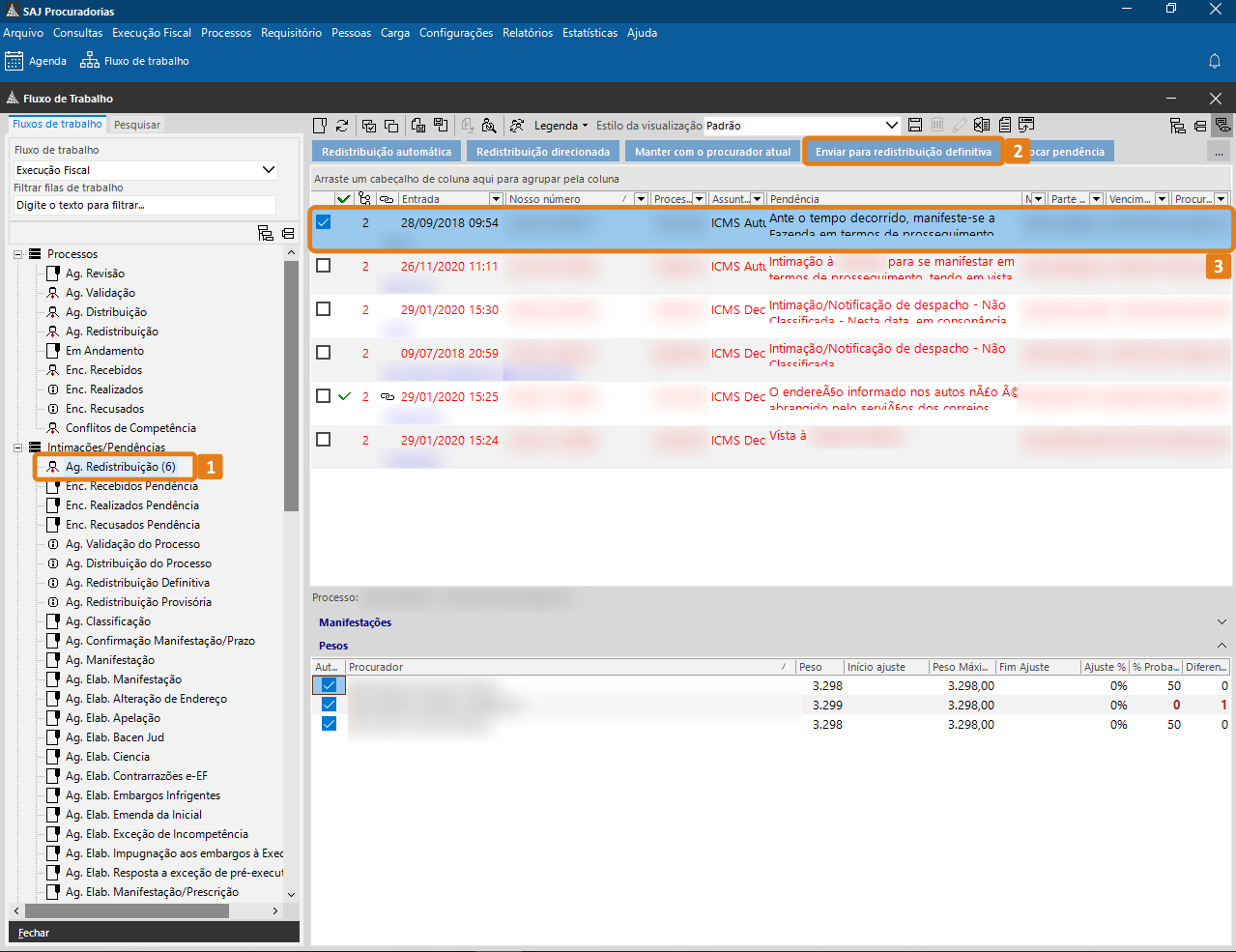1236x952 pixels.
Task: Click the ellipsis button at the action bar's right
Action: (x=1219, y=152)
